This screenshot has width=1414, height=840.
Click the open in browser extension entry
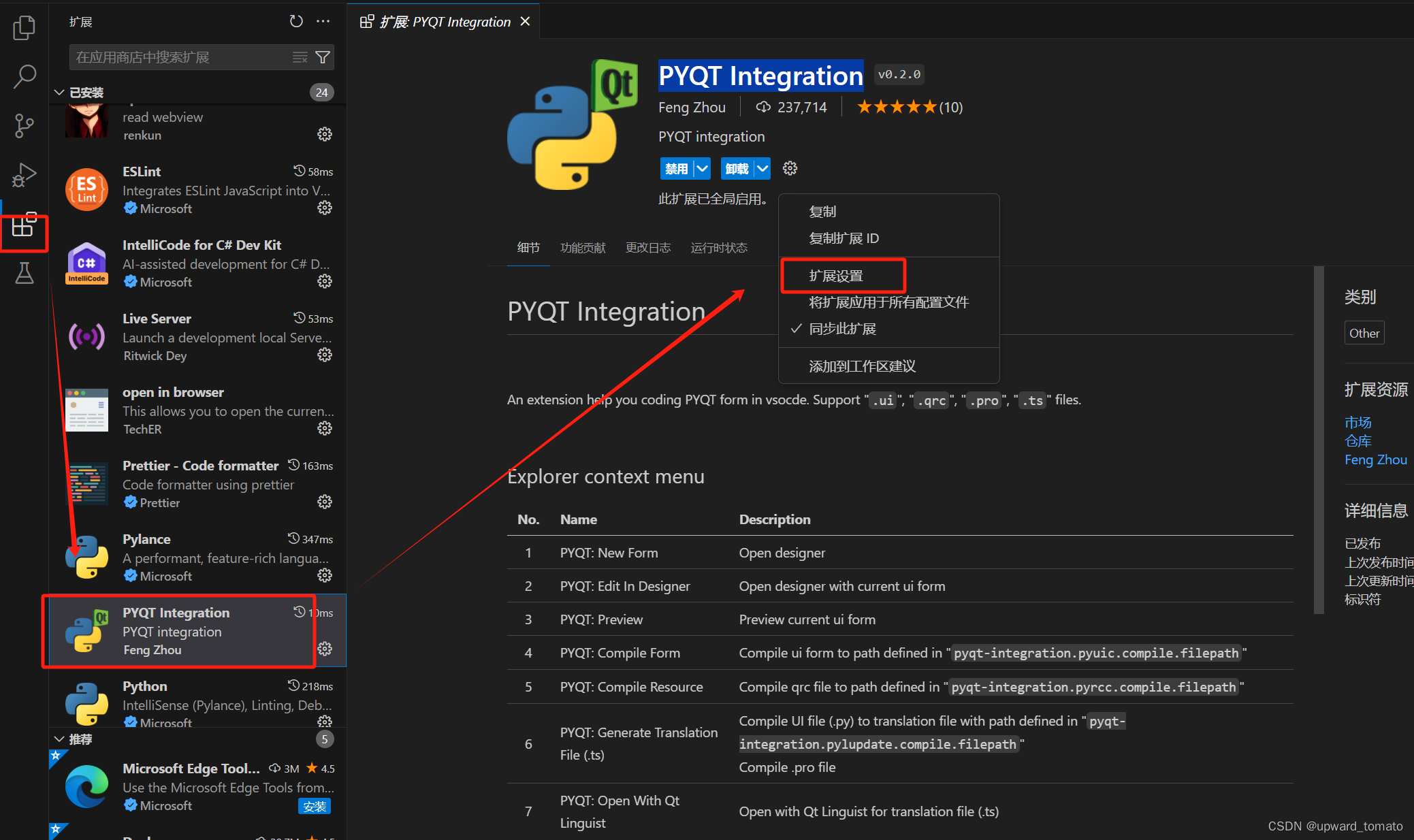198,410
